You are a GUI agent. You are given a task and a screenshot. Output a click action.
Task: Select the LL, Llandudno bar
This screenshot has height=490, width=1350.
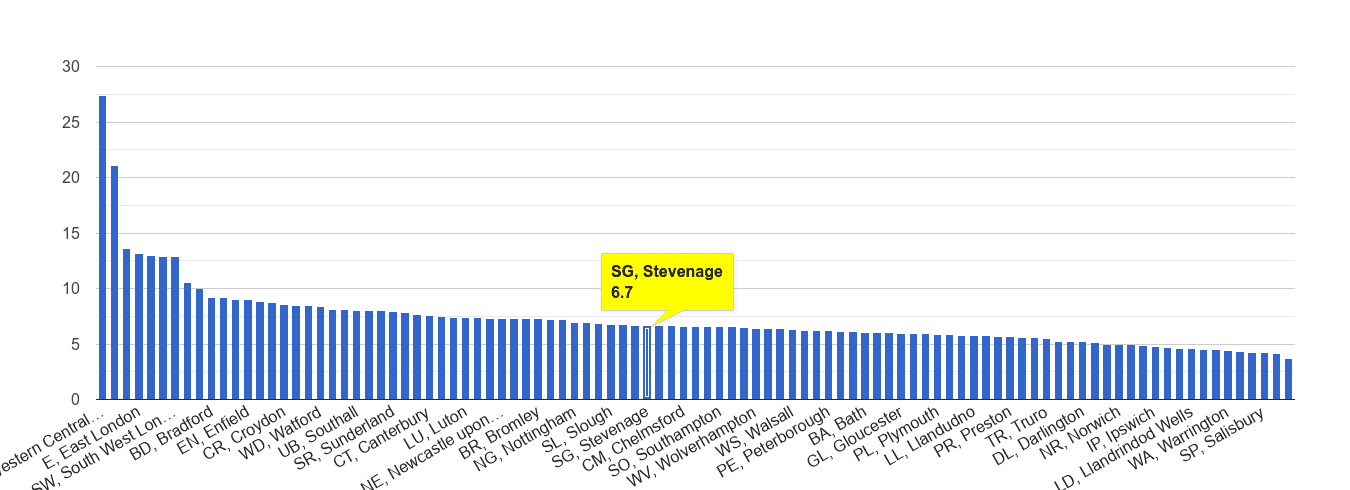click(974, 368)
